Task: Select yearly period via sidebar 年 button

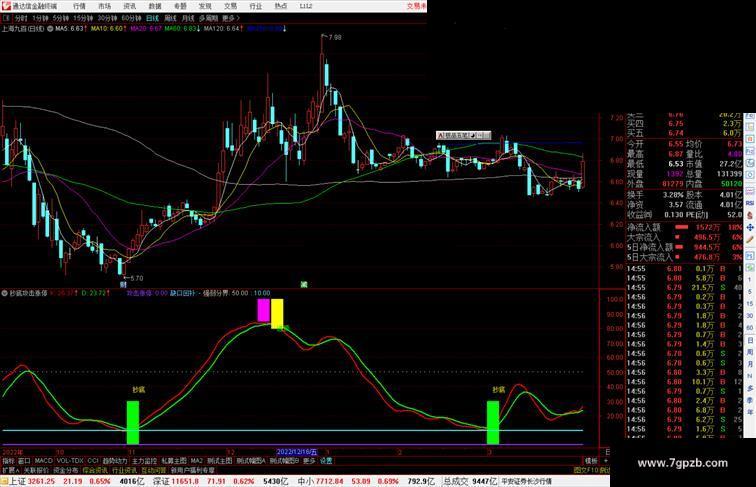Action: pos(750,412)
